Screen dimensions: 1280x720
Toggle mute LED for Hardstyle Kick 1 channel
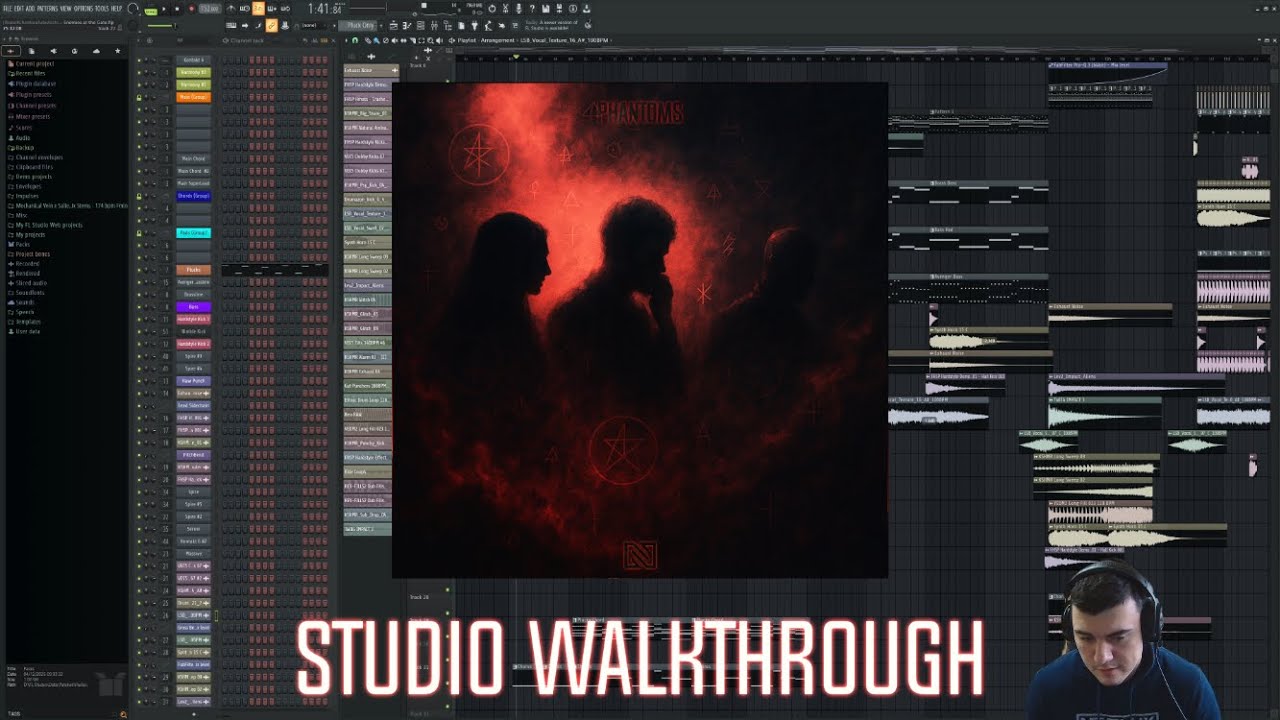click(x=139, y=319)
